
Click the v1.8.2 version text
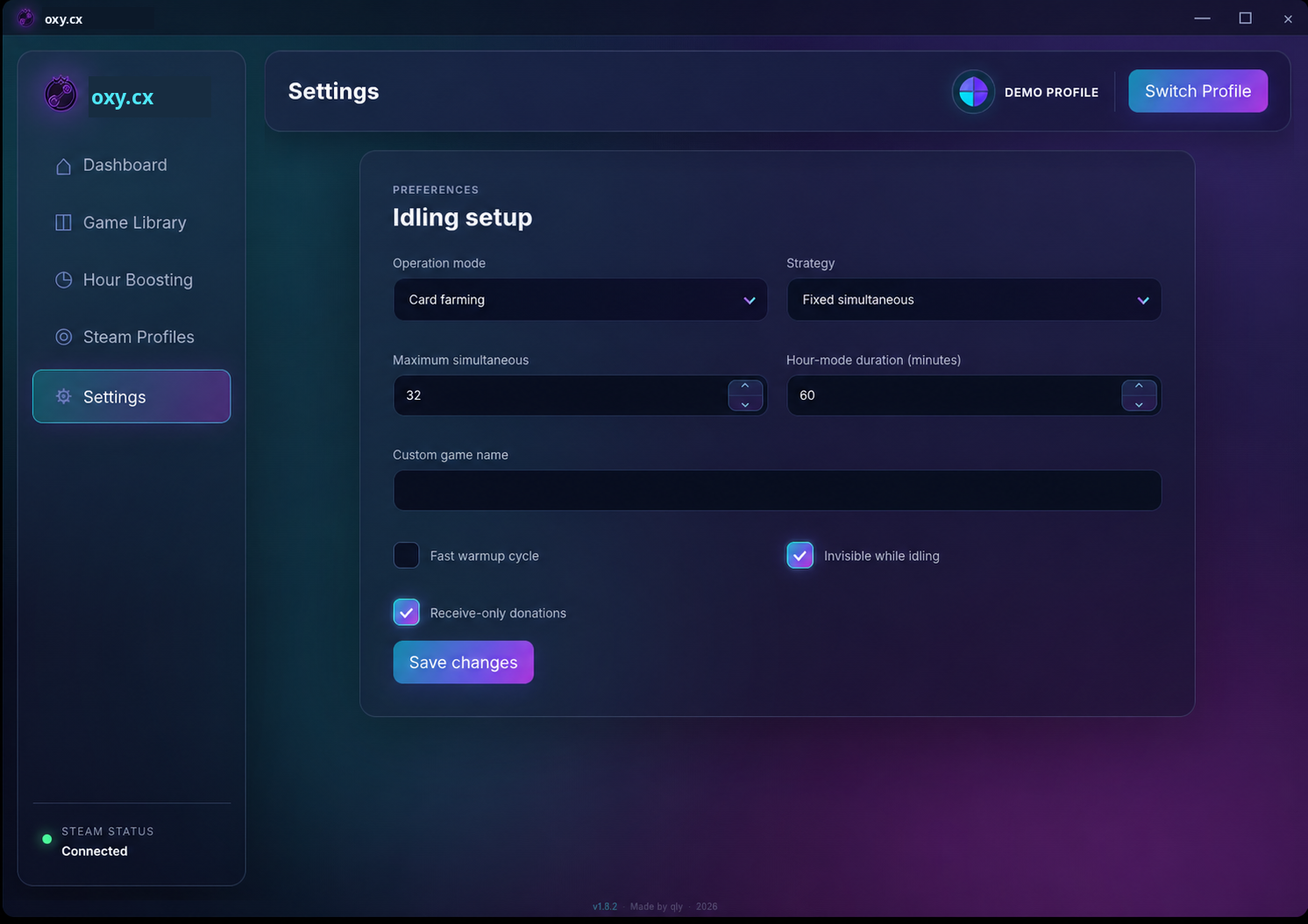[605, 906]
